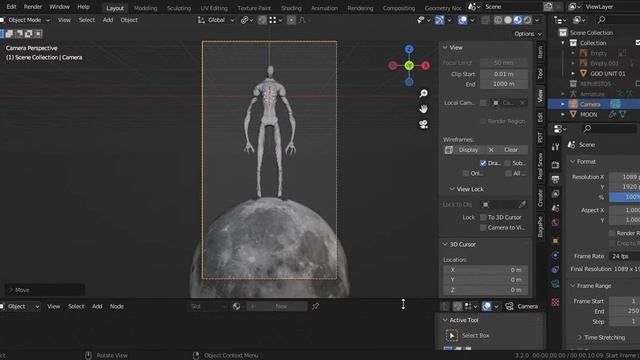The height and width of the screenshot is (360, 640).
Task: Select solid viewport shading
Action: pos(508,20)
